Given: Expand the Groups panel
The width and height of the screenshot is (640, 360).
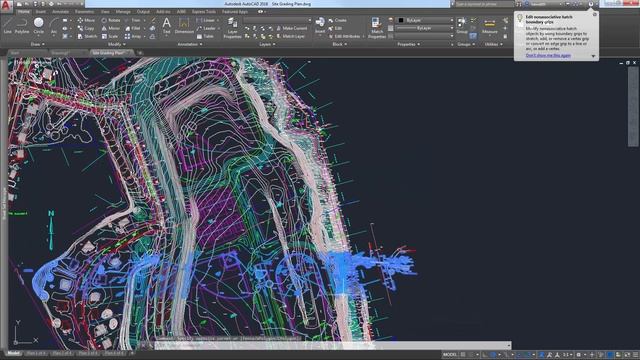Looking at the screenshot, I should 465,44.
